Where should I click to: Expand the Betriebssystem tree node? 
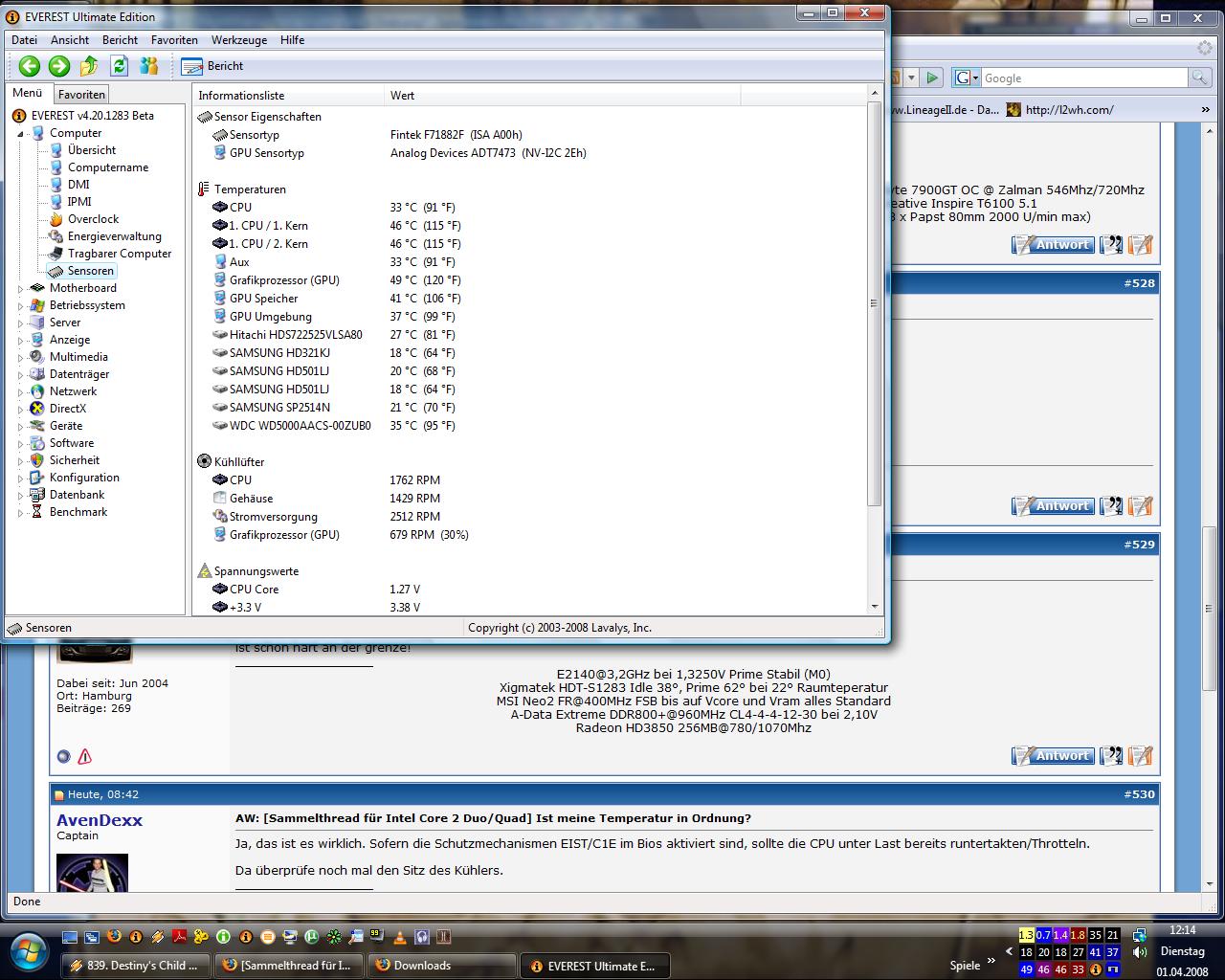coord(20,305)
